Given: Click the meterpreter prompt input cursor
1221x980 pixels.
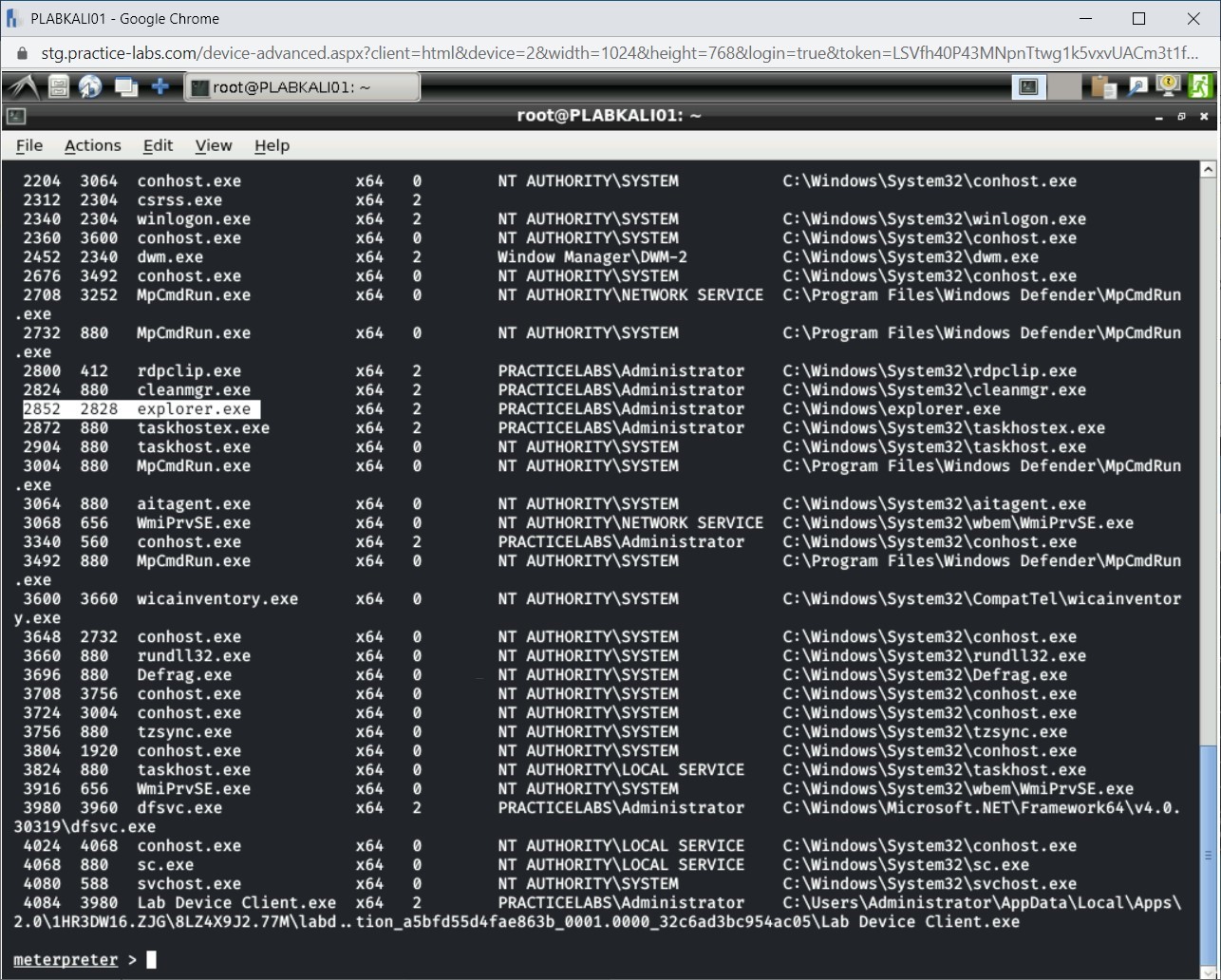Looking at the screenshot, I should pos(150,959).
